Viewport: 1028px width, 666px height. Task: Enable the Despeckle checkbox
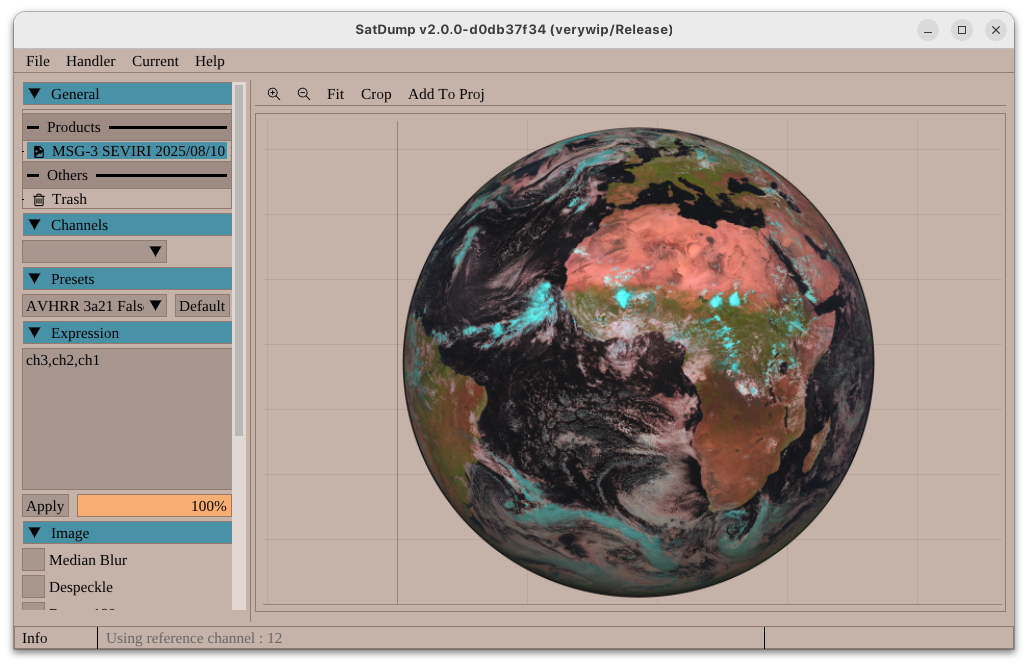point(34,587)
